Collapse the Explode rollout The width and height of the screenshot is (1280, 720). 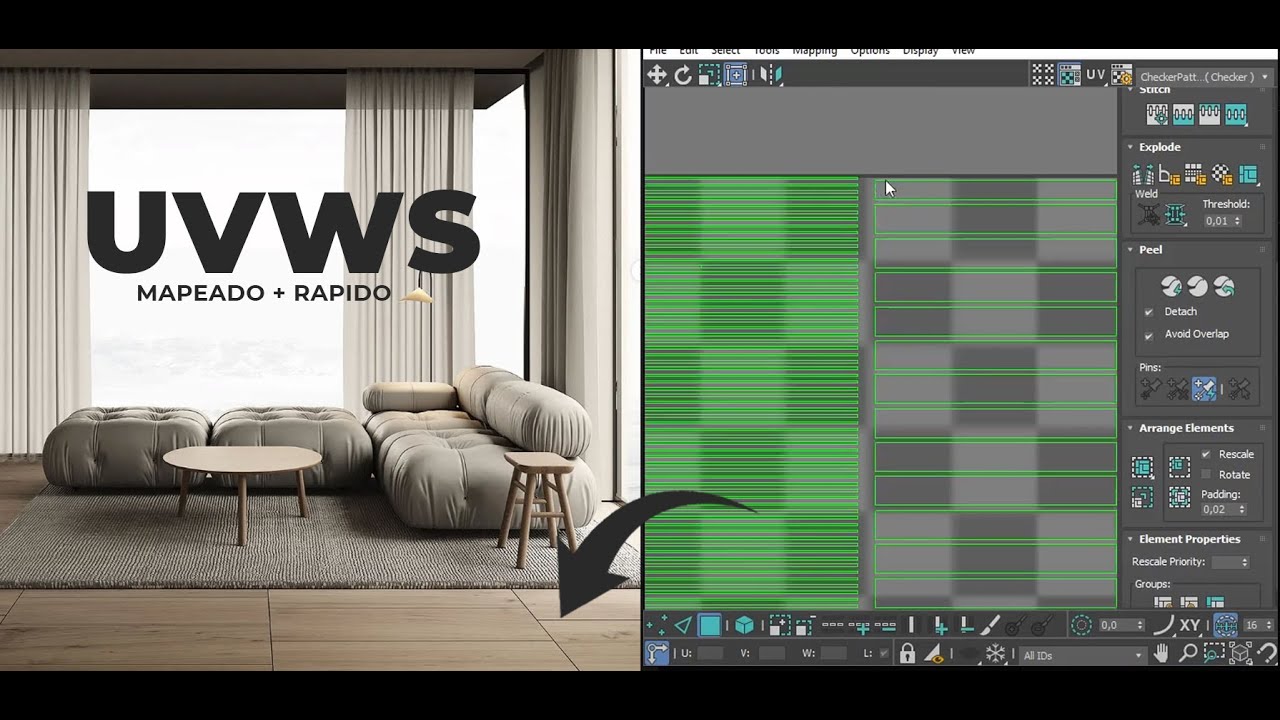click(x=1131, y=147)
